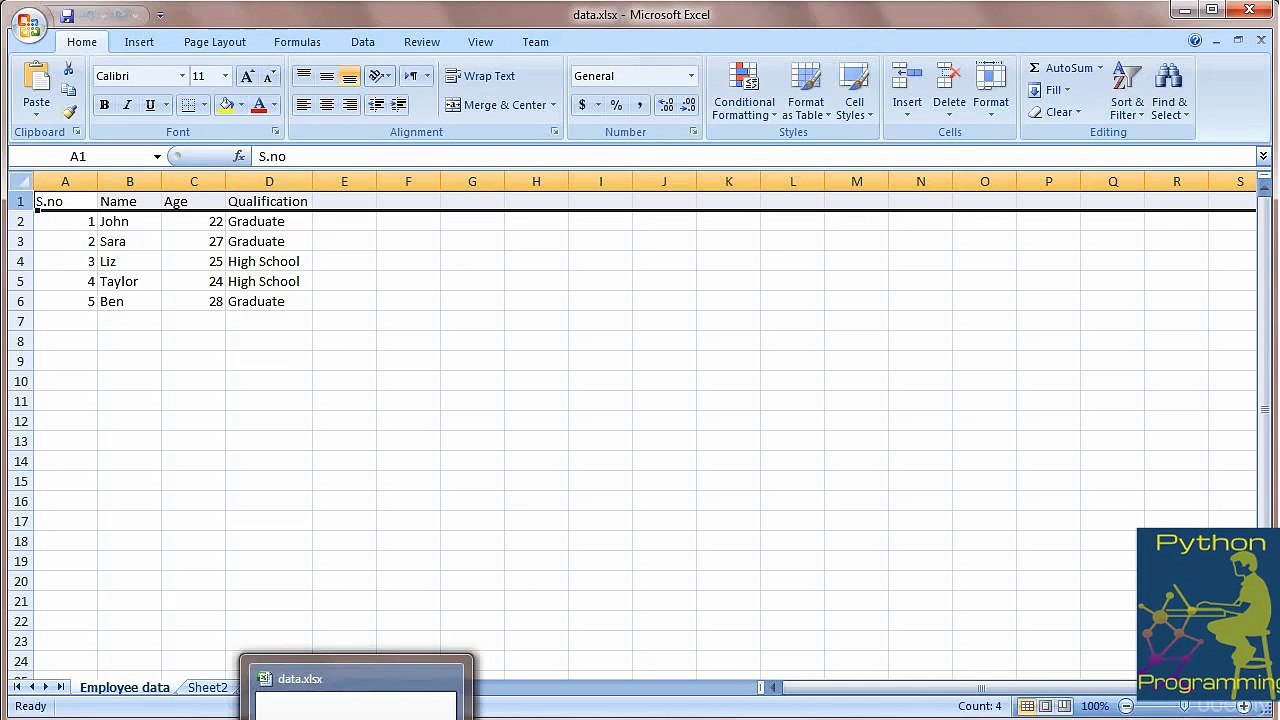This screenshot has width=1280, height=720.
Task: Decrease cell indent
Action: (376, 104)
